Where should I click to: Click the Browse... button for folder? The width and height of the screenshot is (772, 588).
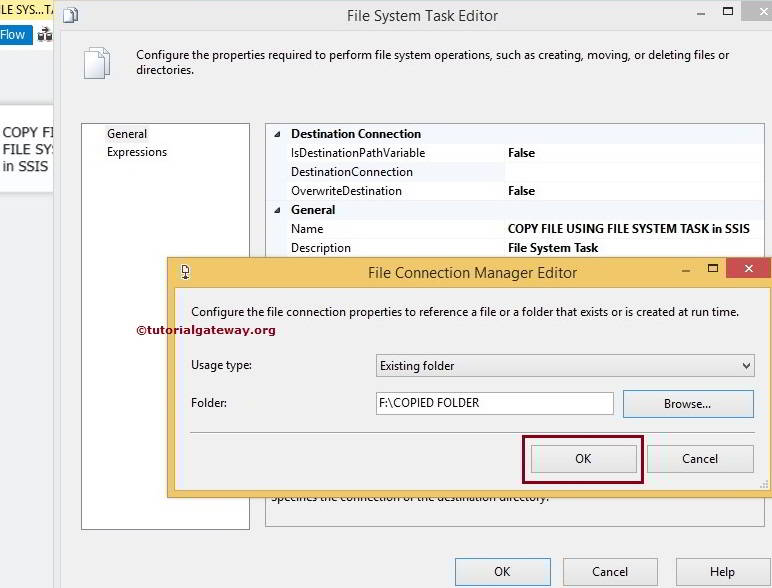[688, 404]
